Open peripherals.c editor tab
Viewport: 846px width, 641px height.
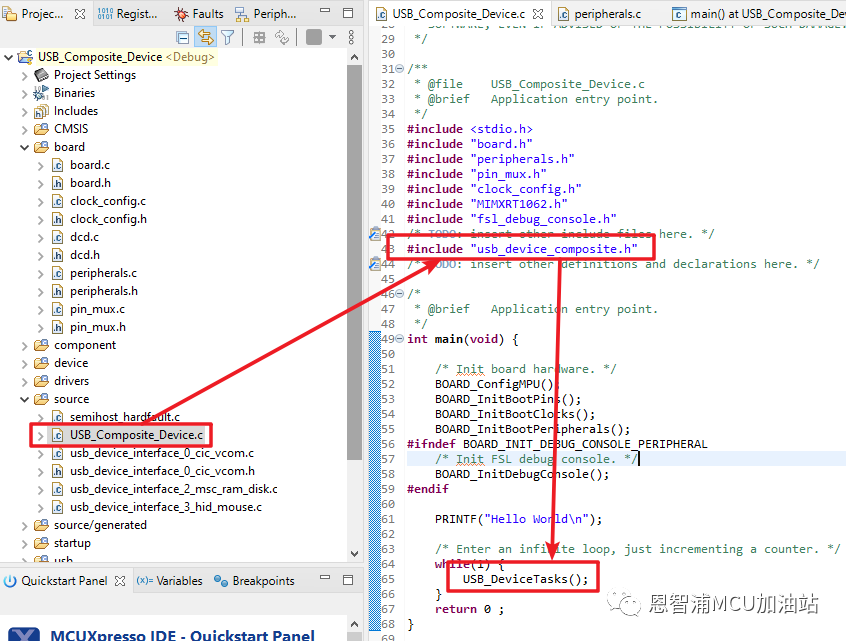(x=599, y=14)
